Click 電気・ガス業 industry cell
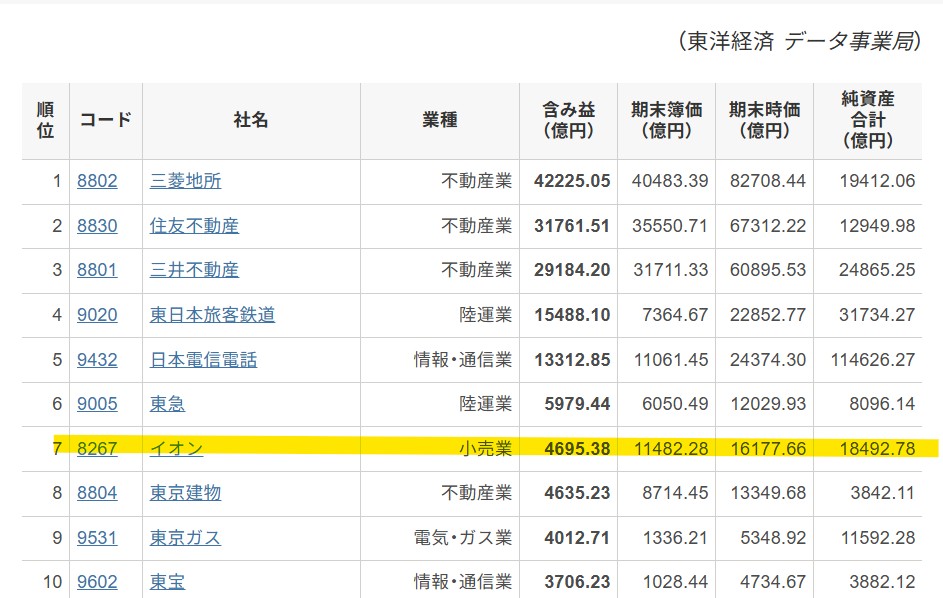943x598 pixels. [x=463, y=538]
